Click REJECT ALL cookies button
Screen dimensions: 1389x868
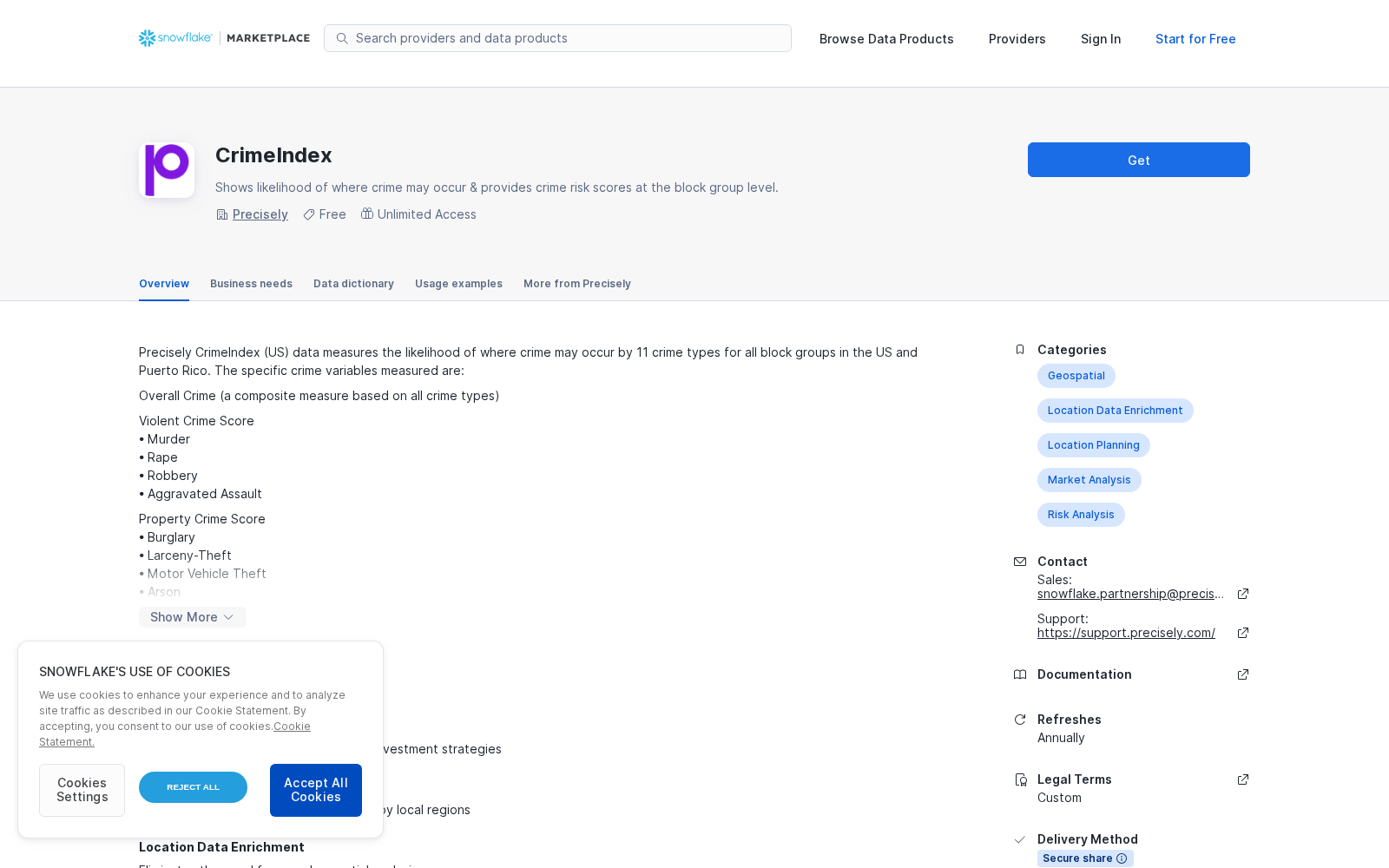click(193, 787)
